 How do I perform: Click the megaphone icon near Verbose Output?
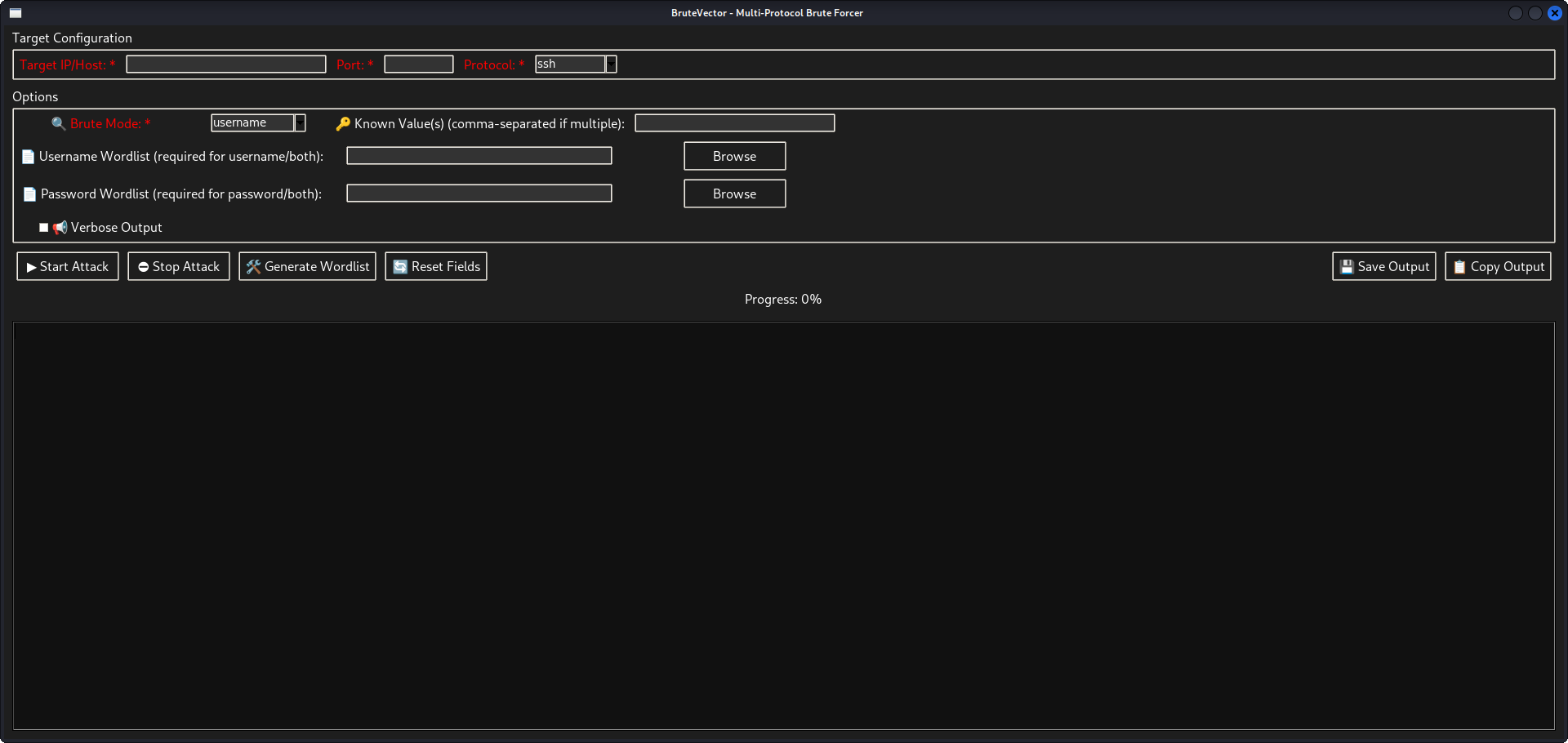point(60,227)
